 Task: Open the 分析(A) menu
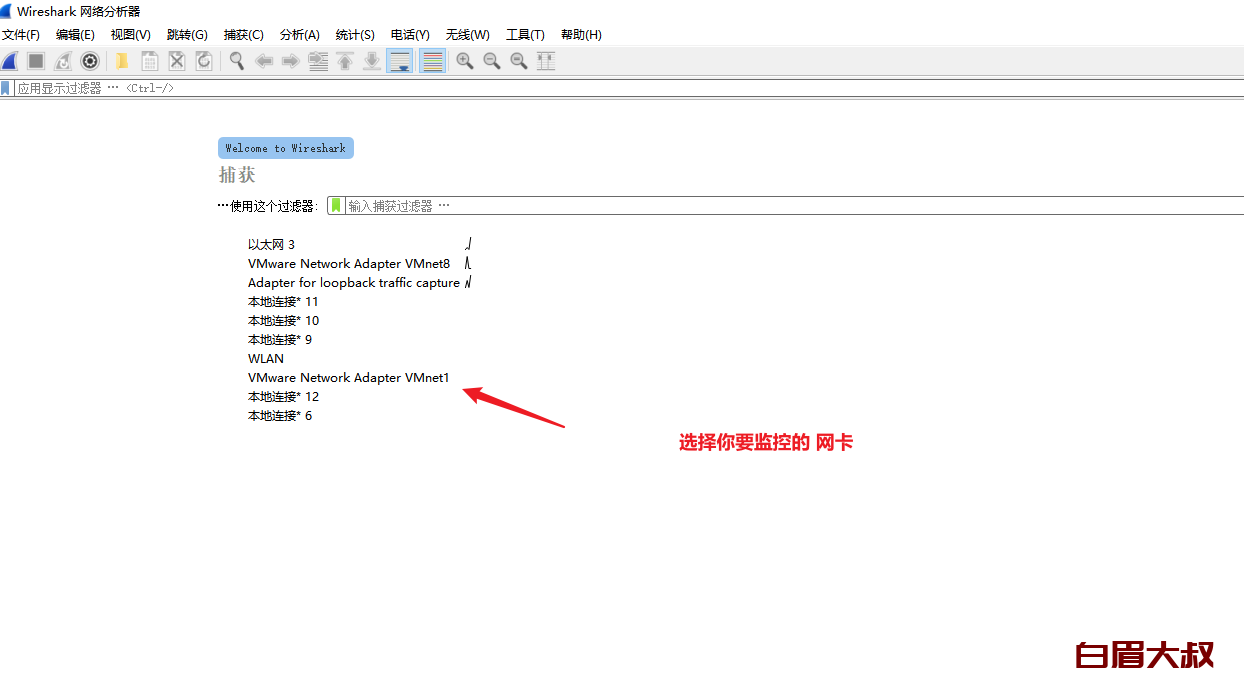click(300, 35)
